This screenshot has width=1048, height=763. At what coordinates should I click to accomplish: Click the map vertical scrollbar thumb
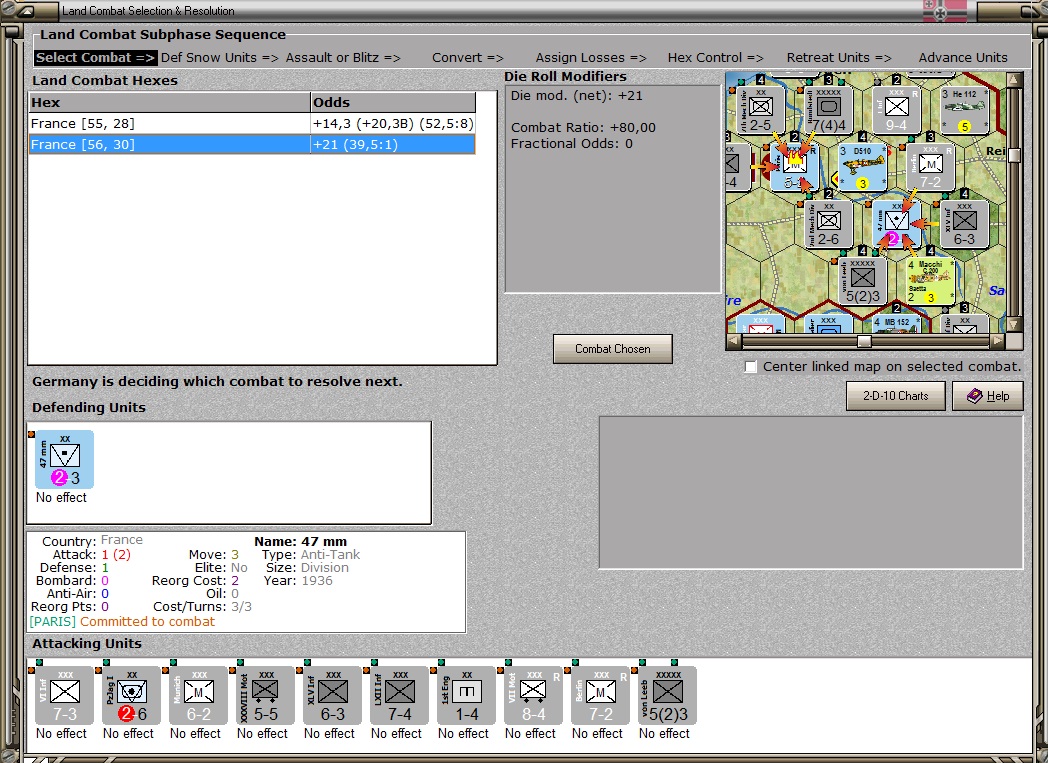tap(1014, 155)
